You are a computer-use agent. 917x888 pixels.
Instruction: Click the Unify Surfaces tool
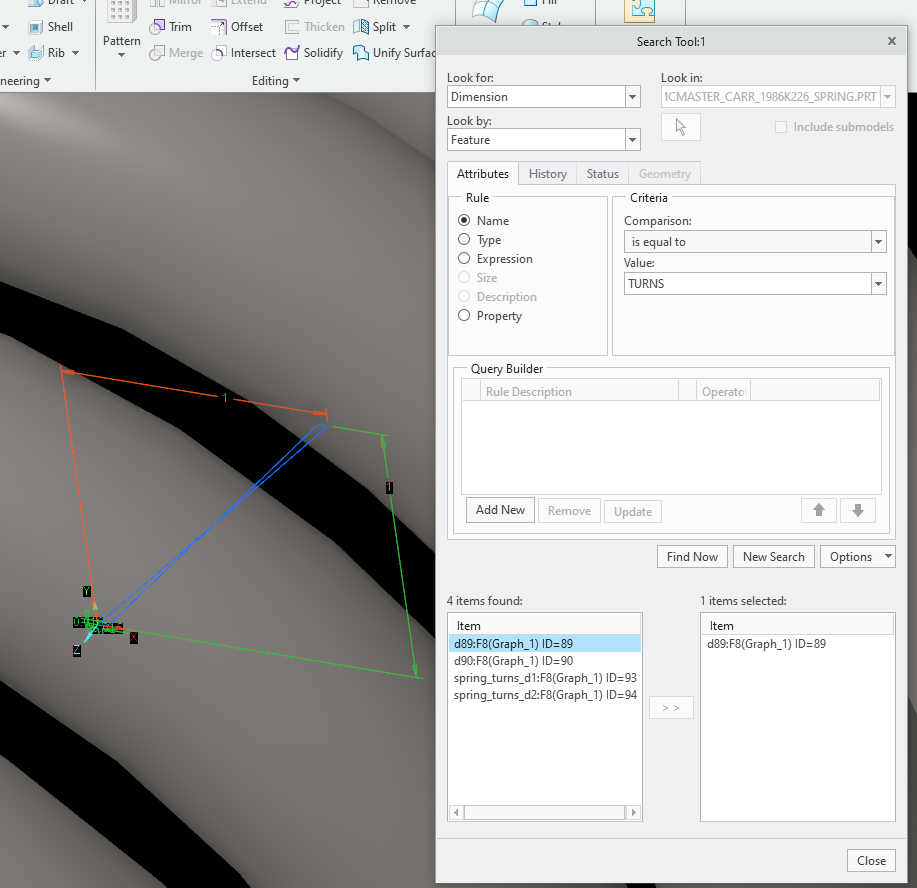(x=395, y=52)
